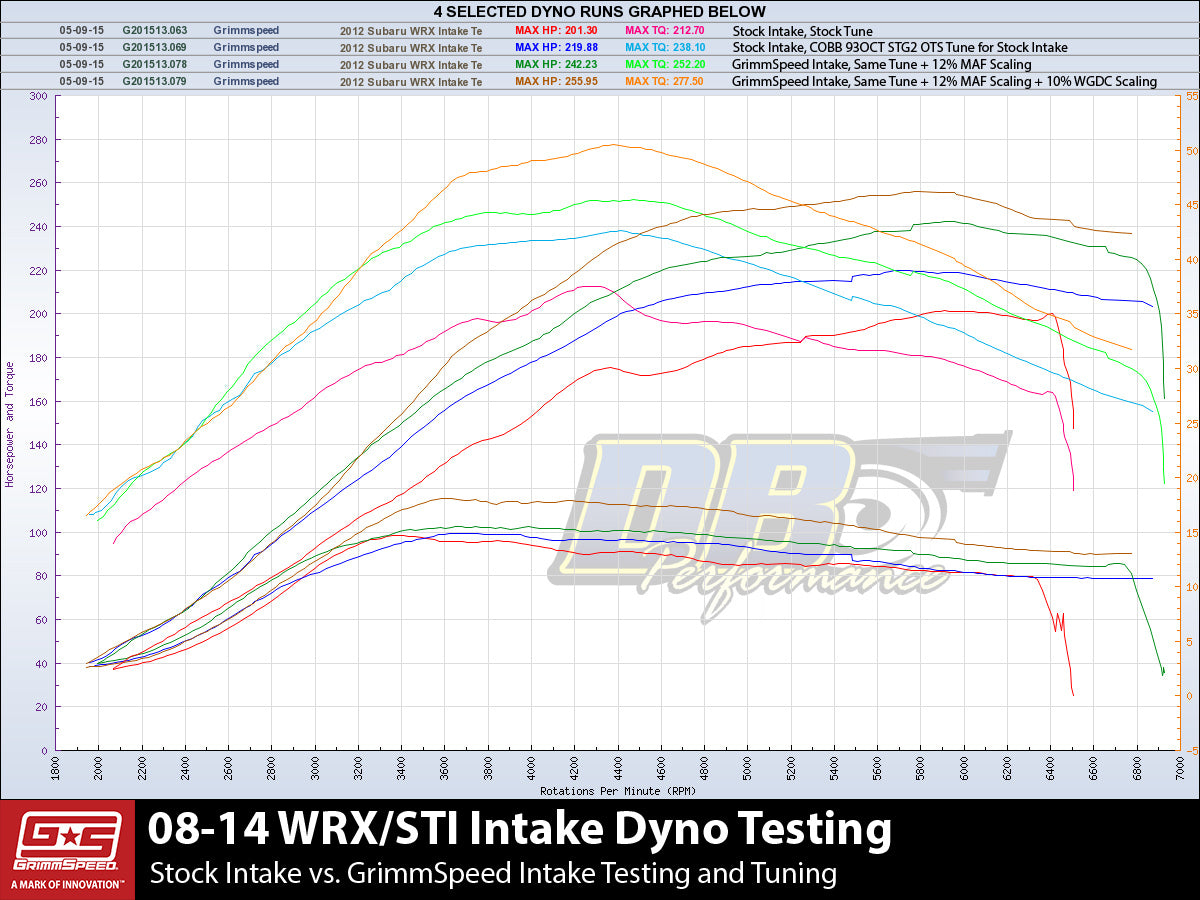Click the "Stock Intake, Stock Tune" description
Viewport: 1200px width, 900px height.
tap(802, 31)
